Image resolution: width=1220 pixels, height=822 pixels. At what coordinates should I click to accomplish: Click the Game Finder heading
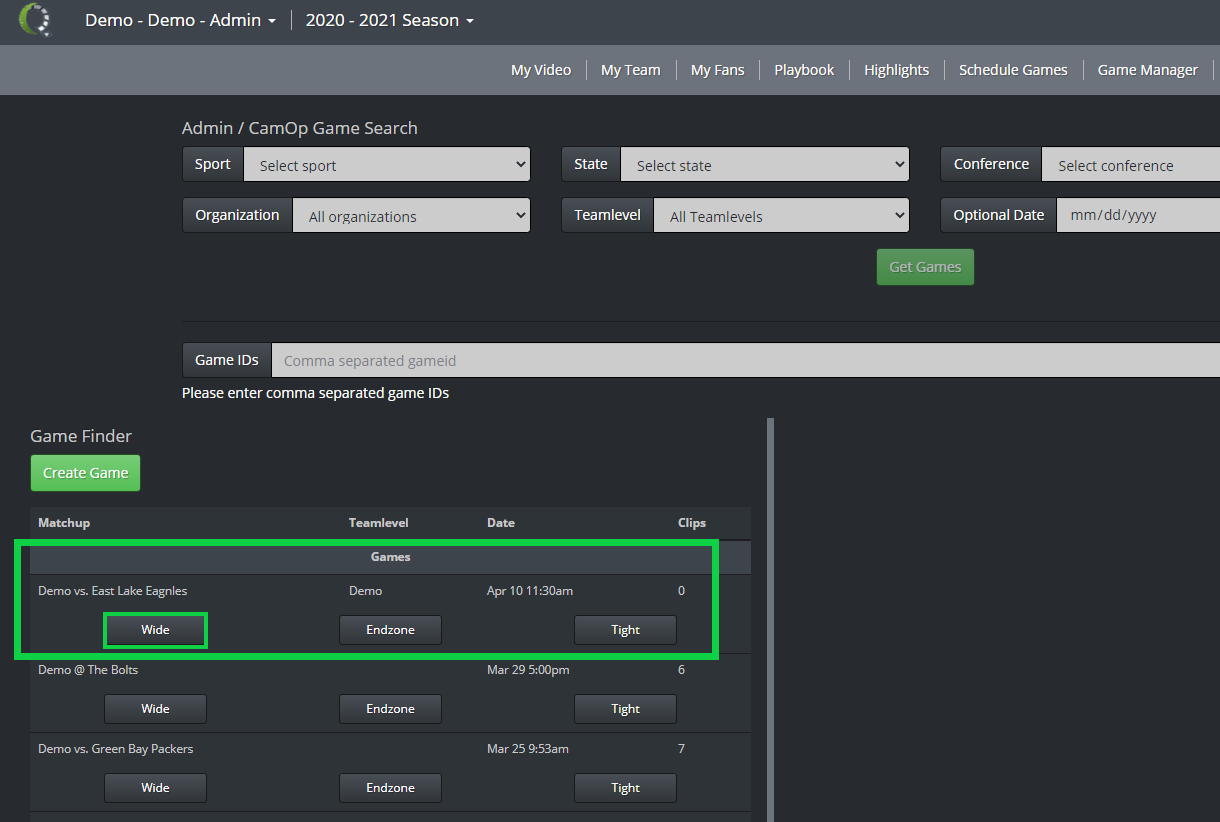[x=81, y=436]
